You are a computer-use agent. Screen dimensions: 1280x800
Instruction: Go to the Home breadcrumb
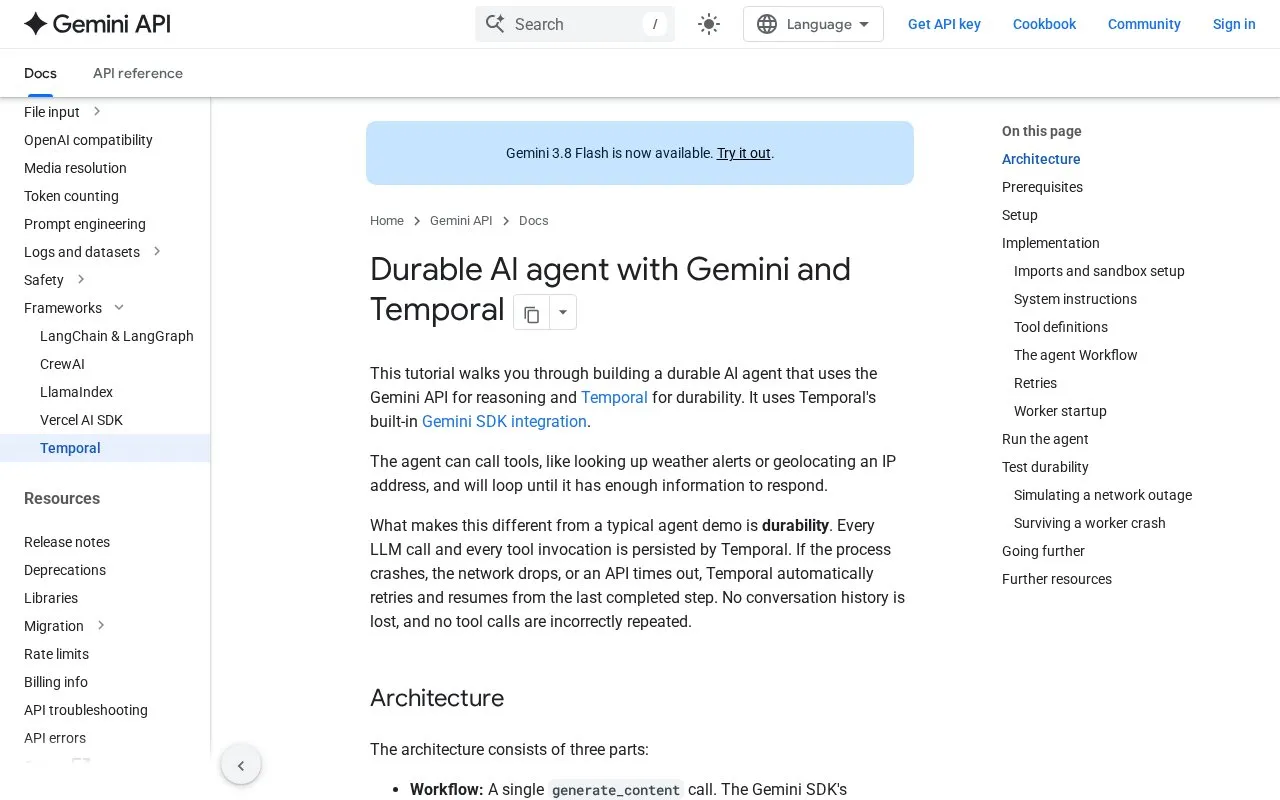click(387, 221)
